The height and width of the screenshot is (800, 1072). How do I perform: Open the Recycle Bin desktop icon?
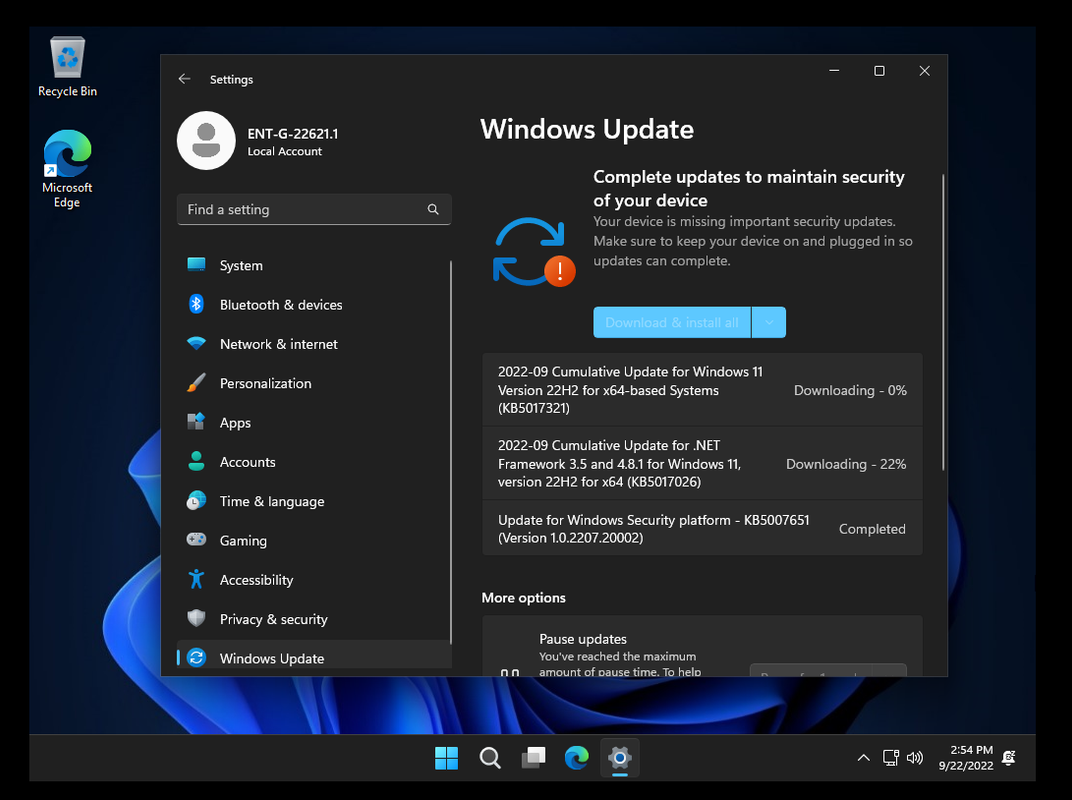[67, 67]
